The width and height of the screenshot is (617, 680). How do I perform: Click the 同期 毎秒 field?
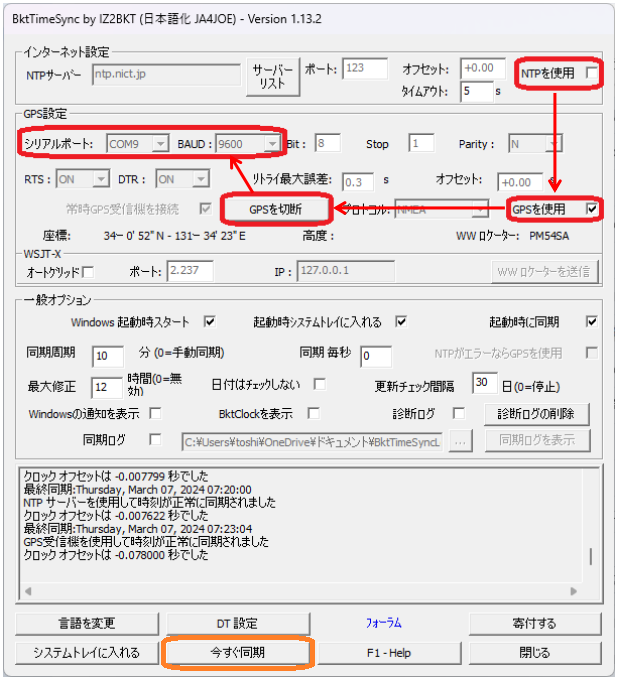tap(376, 356)
